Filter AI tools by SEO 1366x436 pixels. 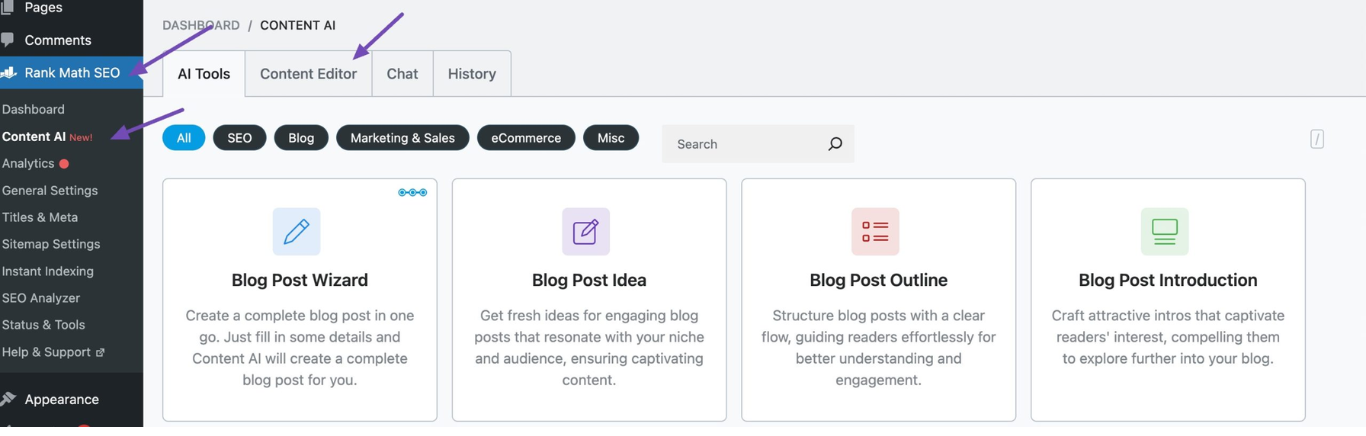coord(240,138)
